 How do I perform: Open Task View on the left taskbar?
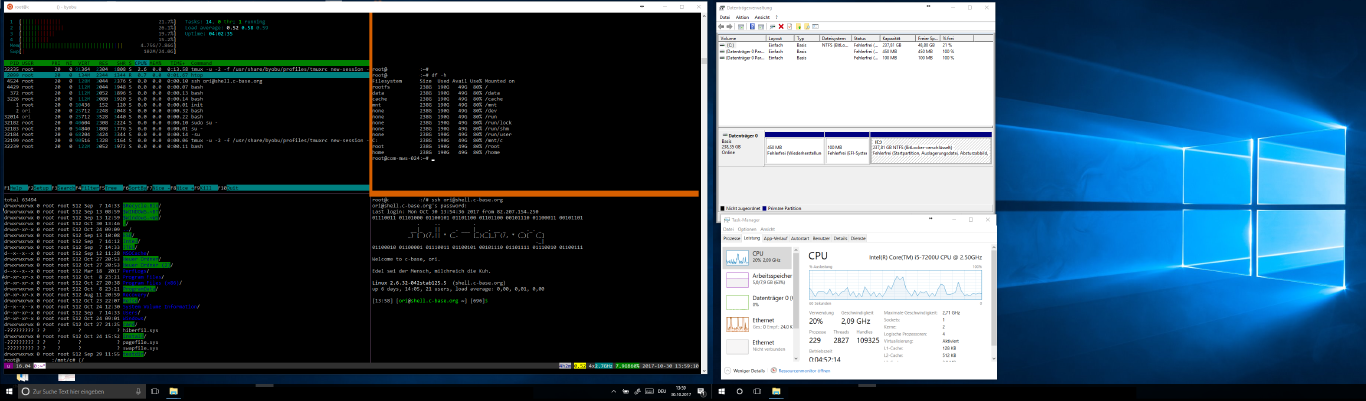[x=154, y=390]
